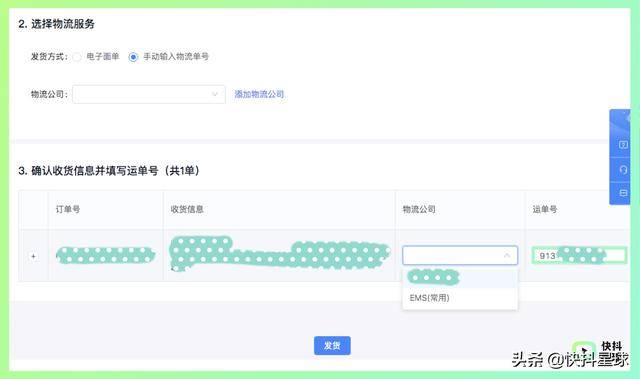This screenshot has height=379, width=640.
Task: Select the 手动输入物流单号 radio option
Action: point(133,57)
